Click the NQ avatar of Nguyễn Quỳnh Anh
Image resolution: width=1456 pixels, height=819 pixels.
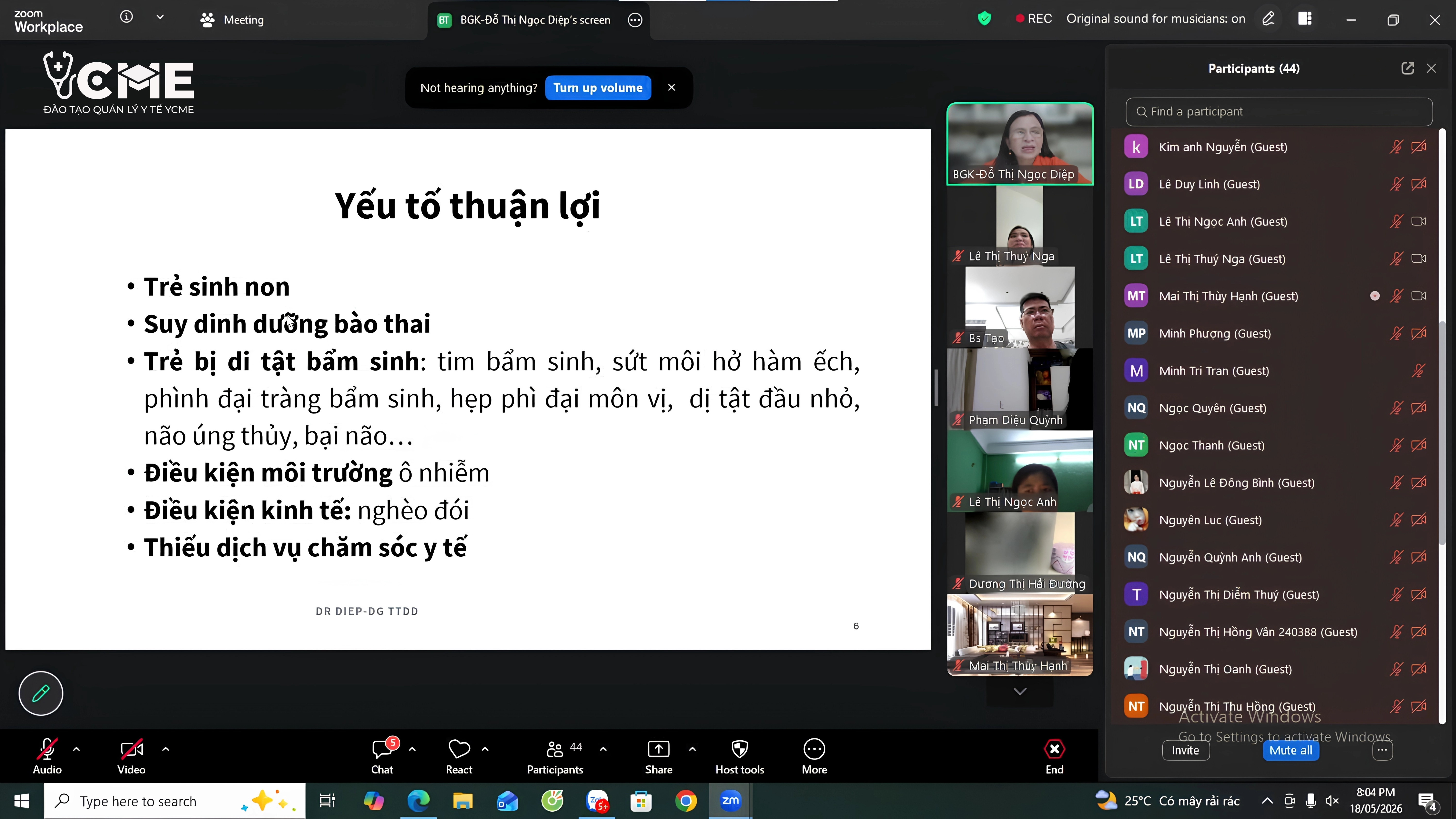(1136, 557)
